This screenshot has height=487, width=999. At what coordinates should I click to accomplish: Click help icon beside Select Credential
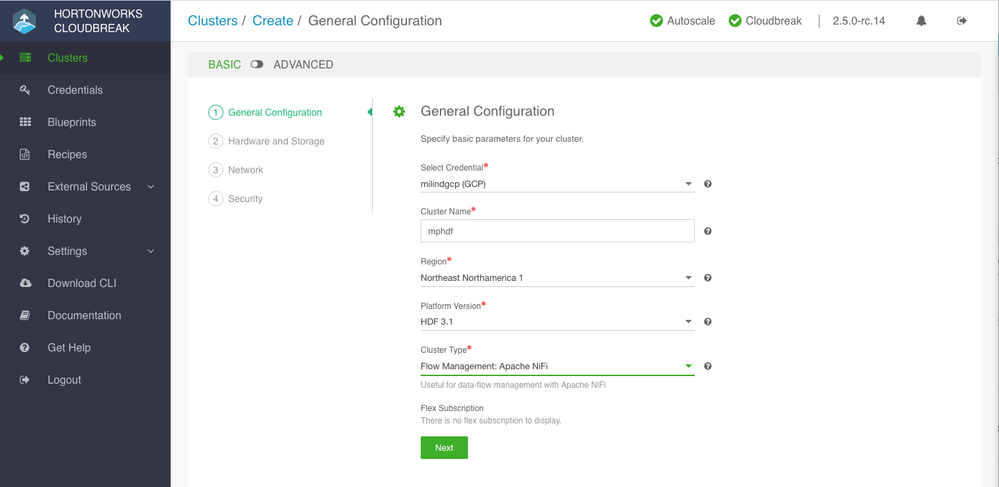[708, 184]
